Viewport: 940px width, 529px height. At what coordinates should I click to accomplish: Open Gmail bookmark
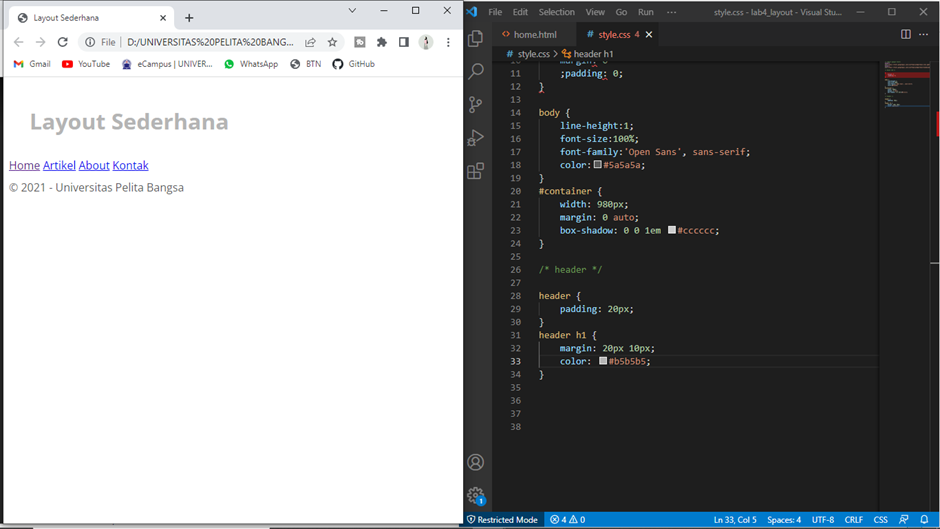pos(32,64)
